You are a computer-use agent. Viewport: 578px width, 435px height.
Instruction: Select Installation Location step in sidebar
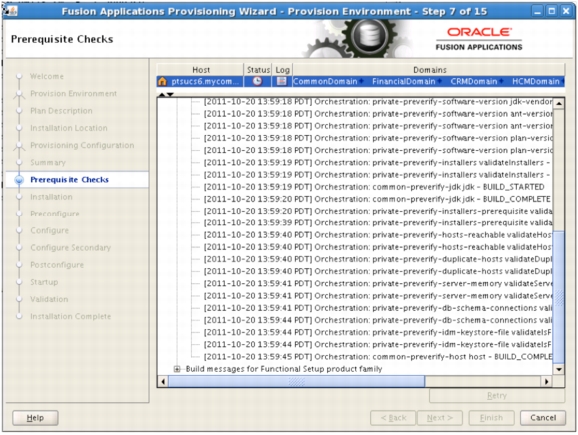(x=69, y=128)
